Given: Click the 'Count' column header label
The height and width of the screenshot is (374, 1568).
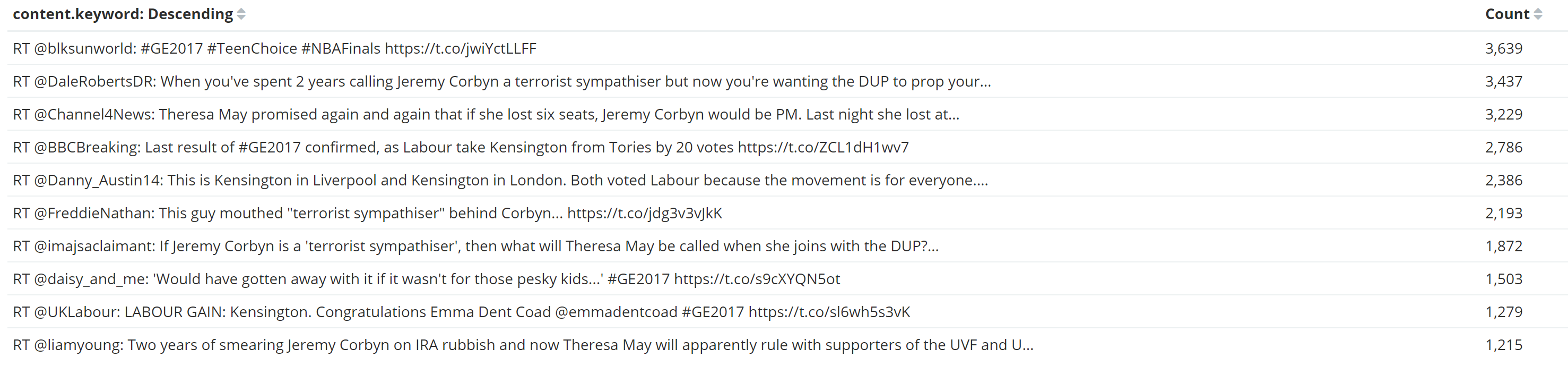Looking at the screenshot, I should click(1506, 14).
